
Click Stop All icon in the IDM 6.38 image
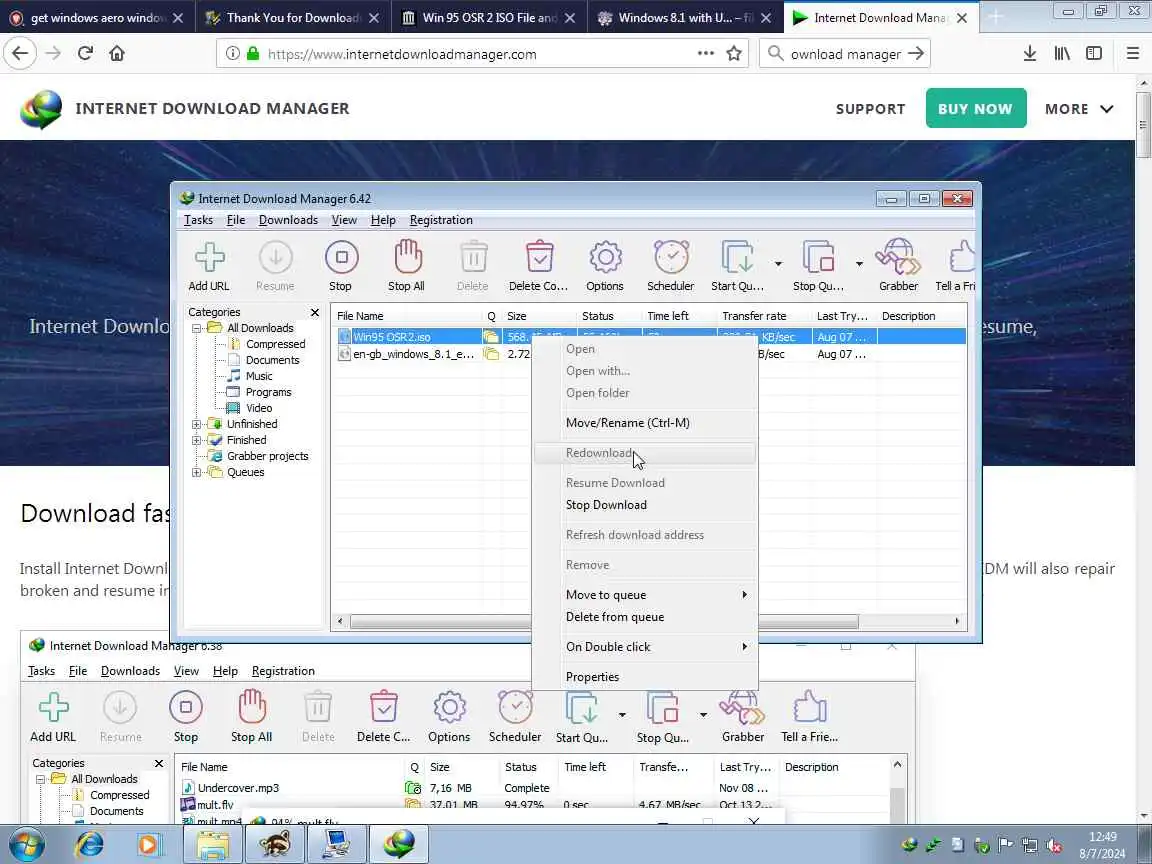coord(251,707)
